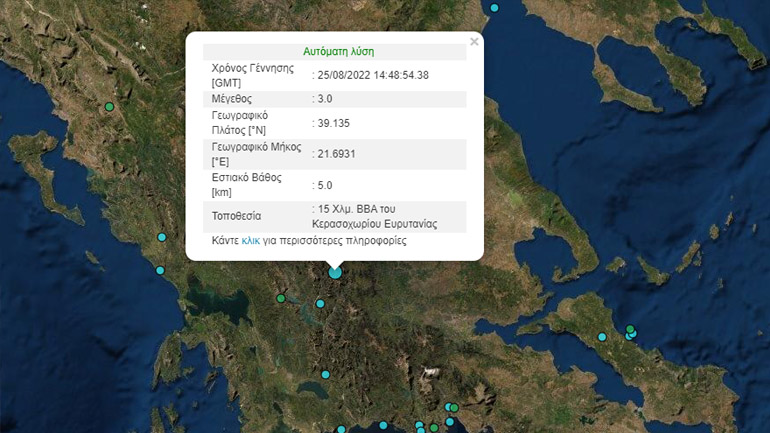This screenshot has height=433, width=770.
Task: Close the earthquake info popup
Action: coord(474,42)
